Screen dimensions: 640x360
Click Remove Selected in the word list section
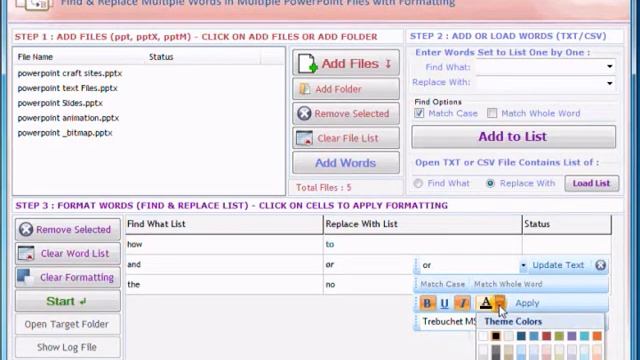[68, 229]
